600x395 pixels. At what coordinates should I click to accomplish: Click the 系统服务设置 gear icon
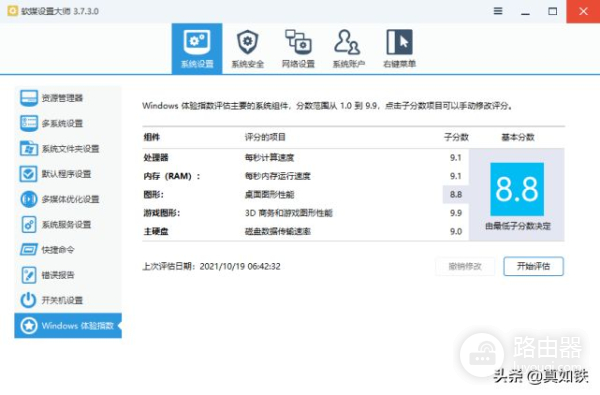click(x=29, y=224)
